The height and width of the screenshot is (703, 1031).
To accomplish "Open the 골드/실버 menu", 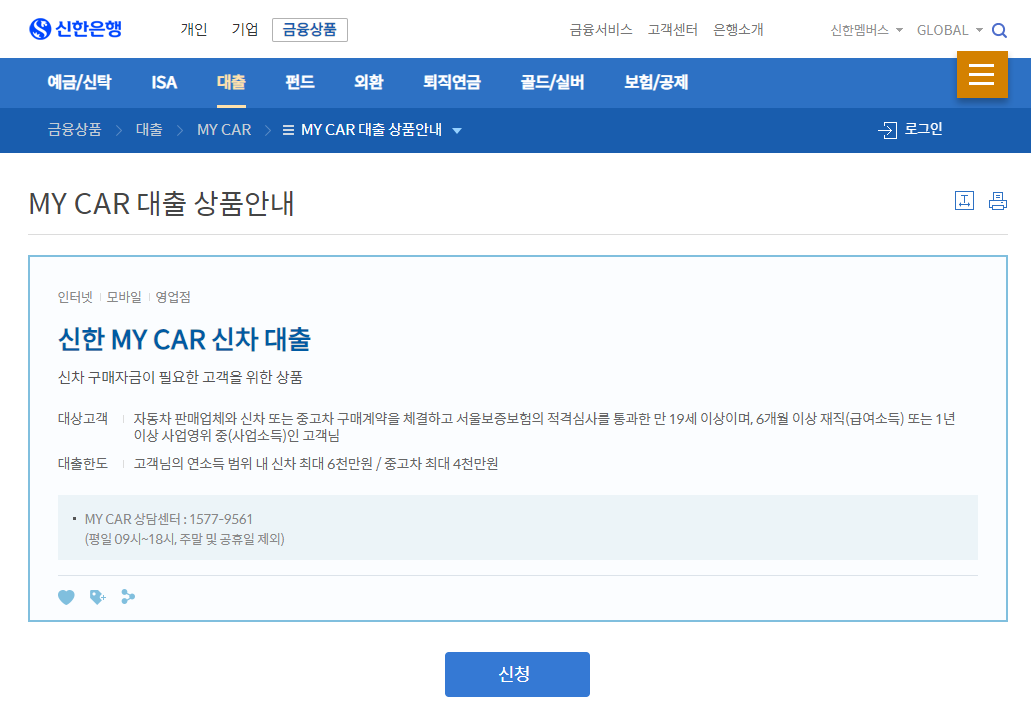I will 552,82.
